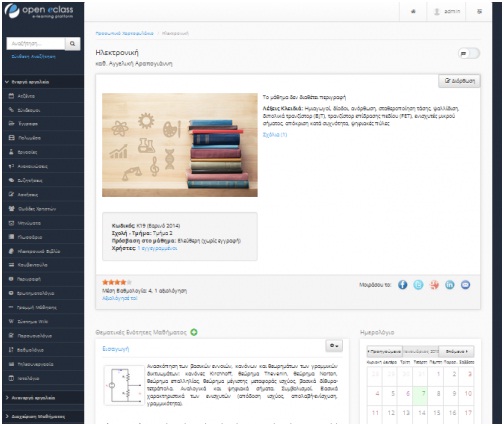The image size is (504, 426).
Task: Add a new thematic unit with green plus
Action: [x=194, y=332]
